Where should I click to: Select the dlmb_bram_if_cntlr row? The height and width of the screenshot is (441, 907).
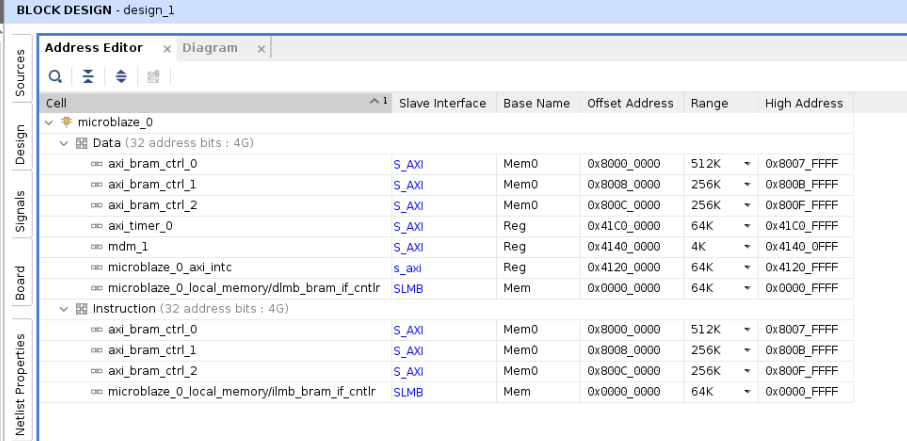tap(447, 288)
